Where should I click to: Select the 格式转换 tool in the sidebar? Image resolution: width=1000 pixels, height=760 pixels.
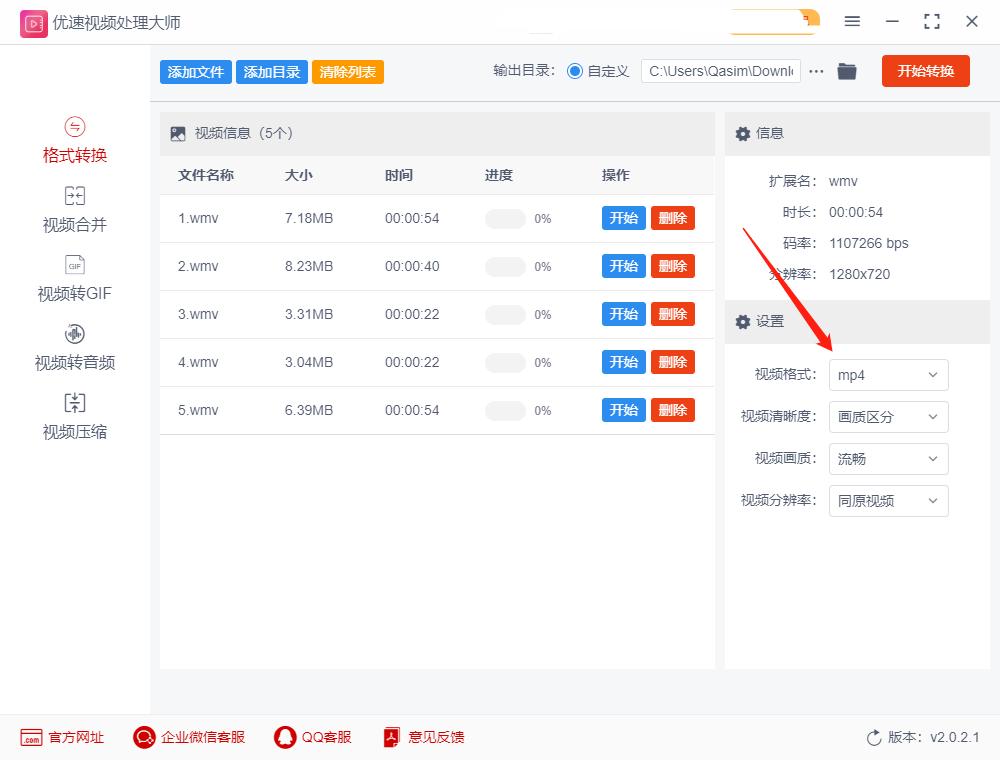[74, 140]
